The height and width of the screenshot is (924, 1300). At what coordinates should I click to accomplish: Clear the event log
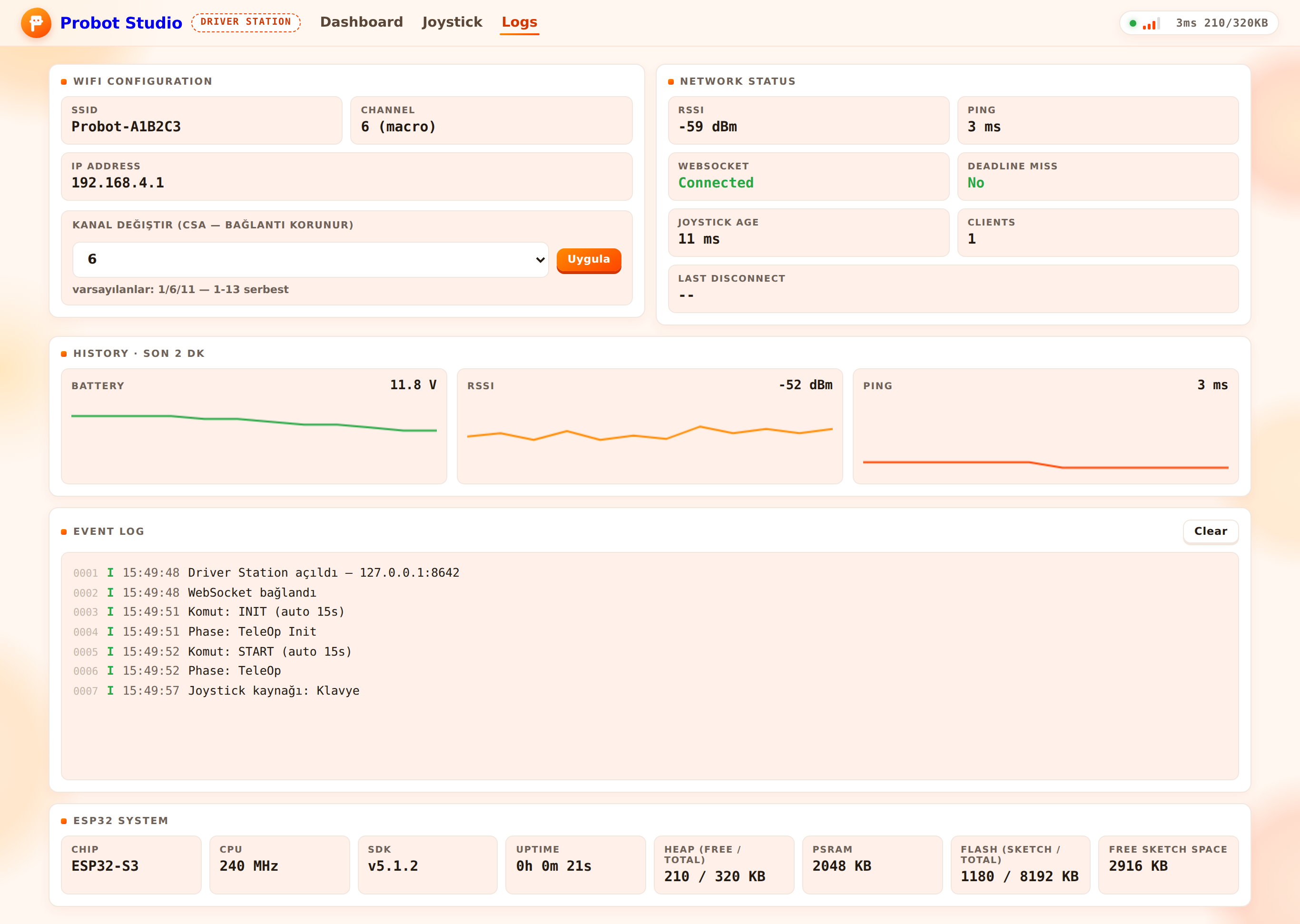click(x=1211, y=531)
